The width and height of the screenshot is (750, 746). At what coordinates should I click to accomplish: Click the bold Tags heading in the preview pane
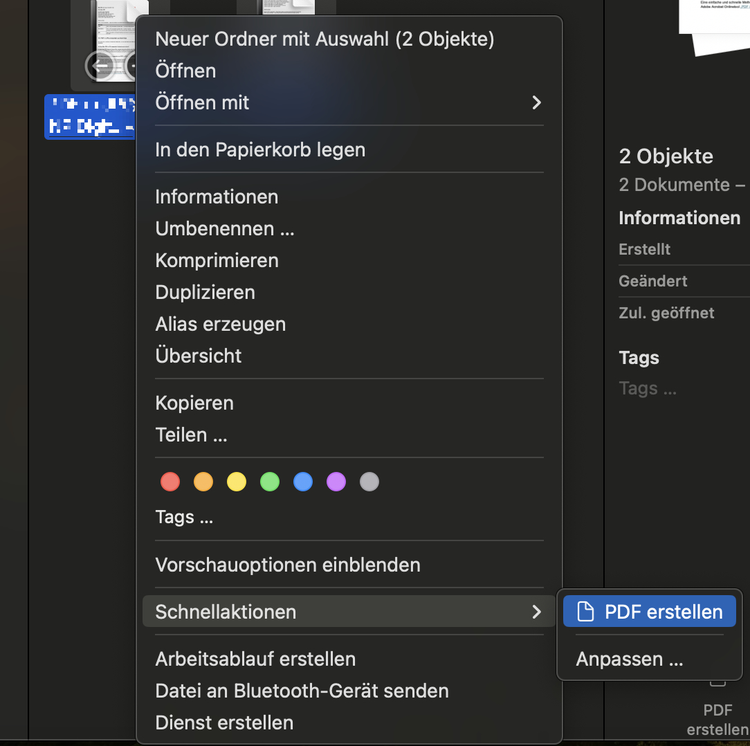pos(639,358)
